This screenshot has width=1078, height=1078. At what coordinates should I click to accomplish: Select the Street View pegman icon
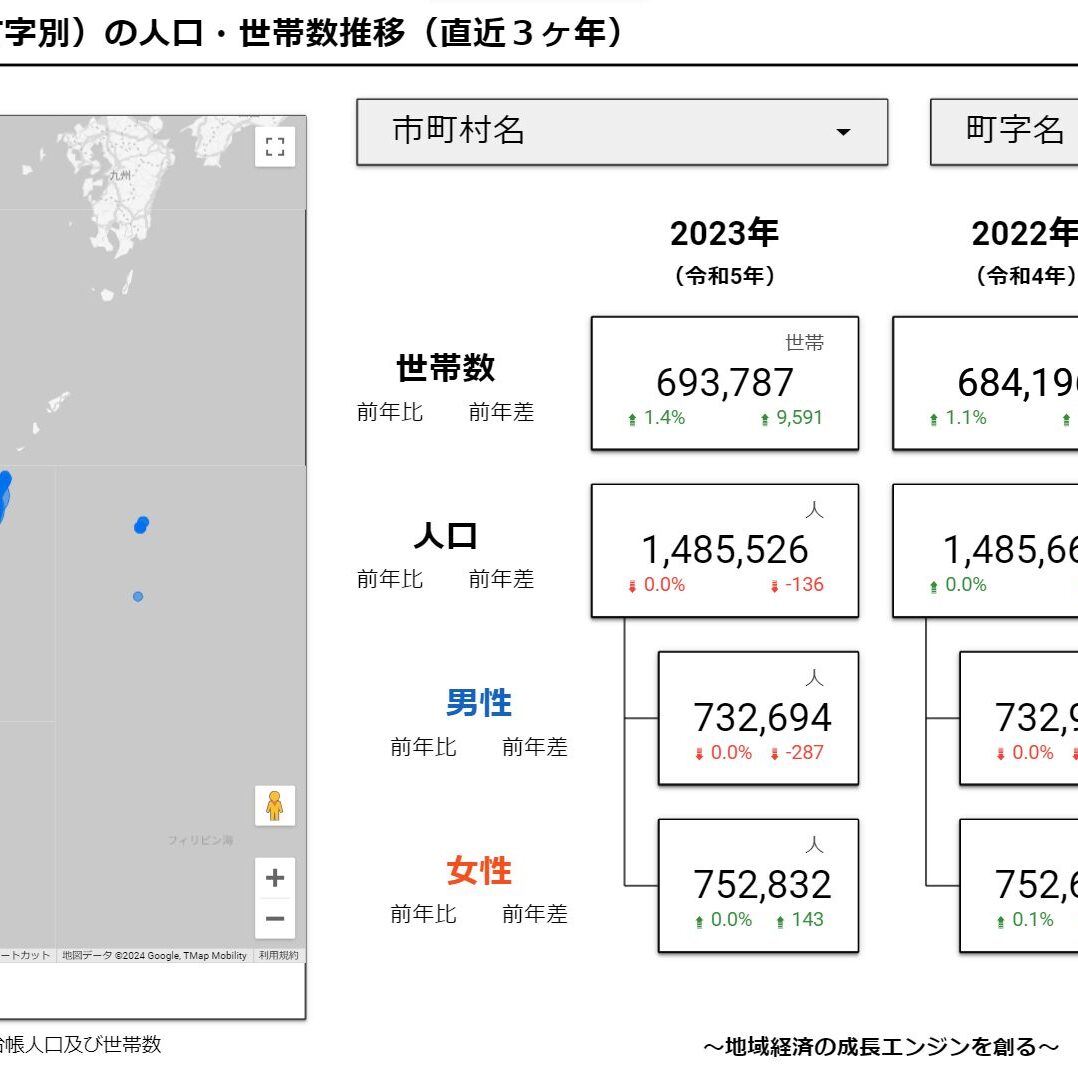click(274, 805)
